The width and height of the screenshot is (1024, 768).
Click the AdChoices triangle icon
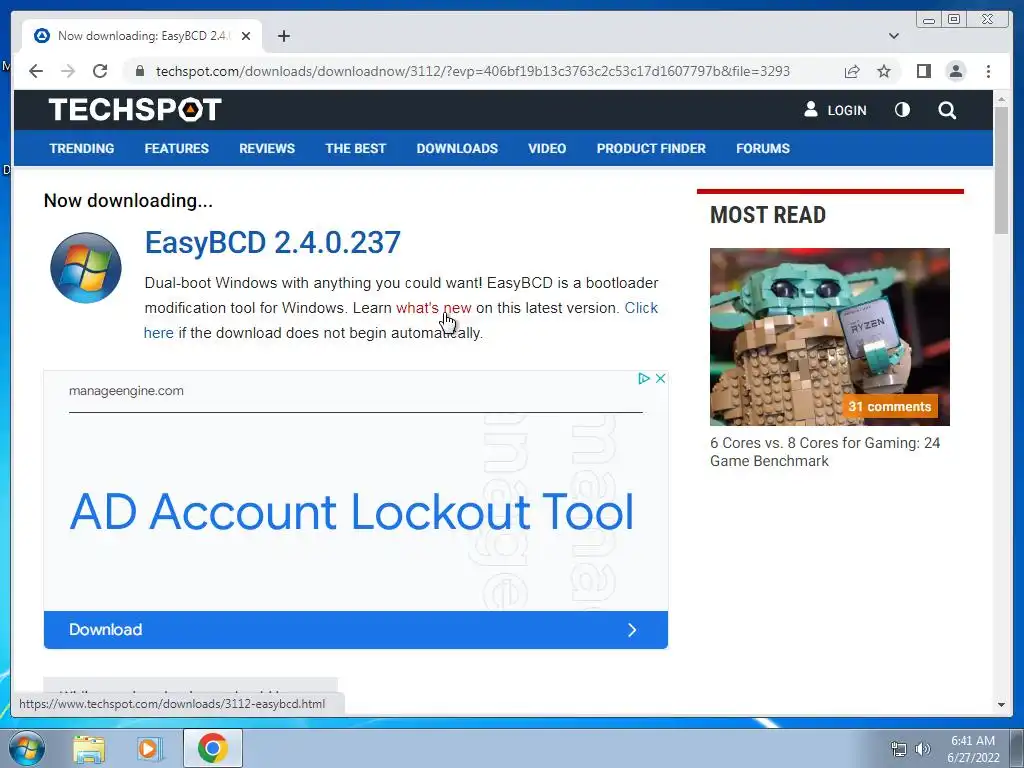pos(643,378)
